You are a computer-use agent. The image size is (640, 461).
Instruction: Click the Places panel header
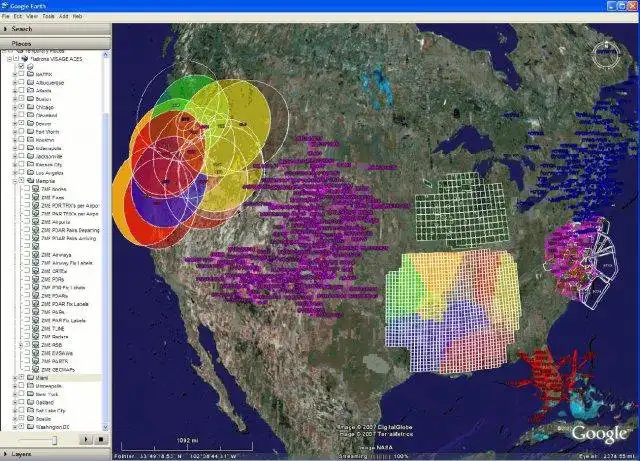pyautogui.click(x=55, y=43)
